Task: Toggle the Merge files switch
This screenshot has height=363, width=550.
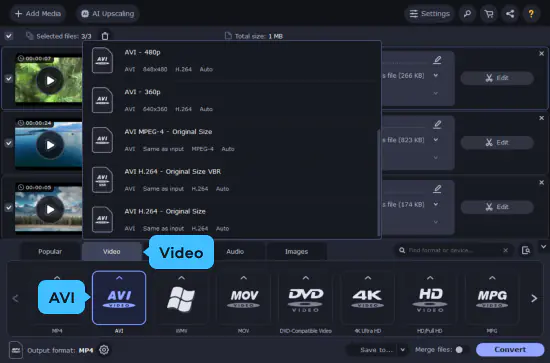Action: (461, 350)
